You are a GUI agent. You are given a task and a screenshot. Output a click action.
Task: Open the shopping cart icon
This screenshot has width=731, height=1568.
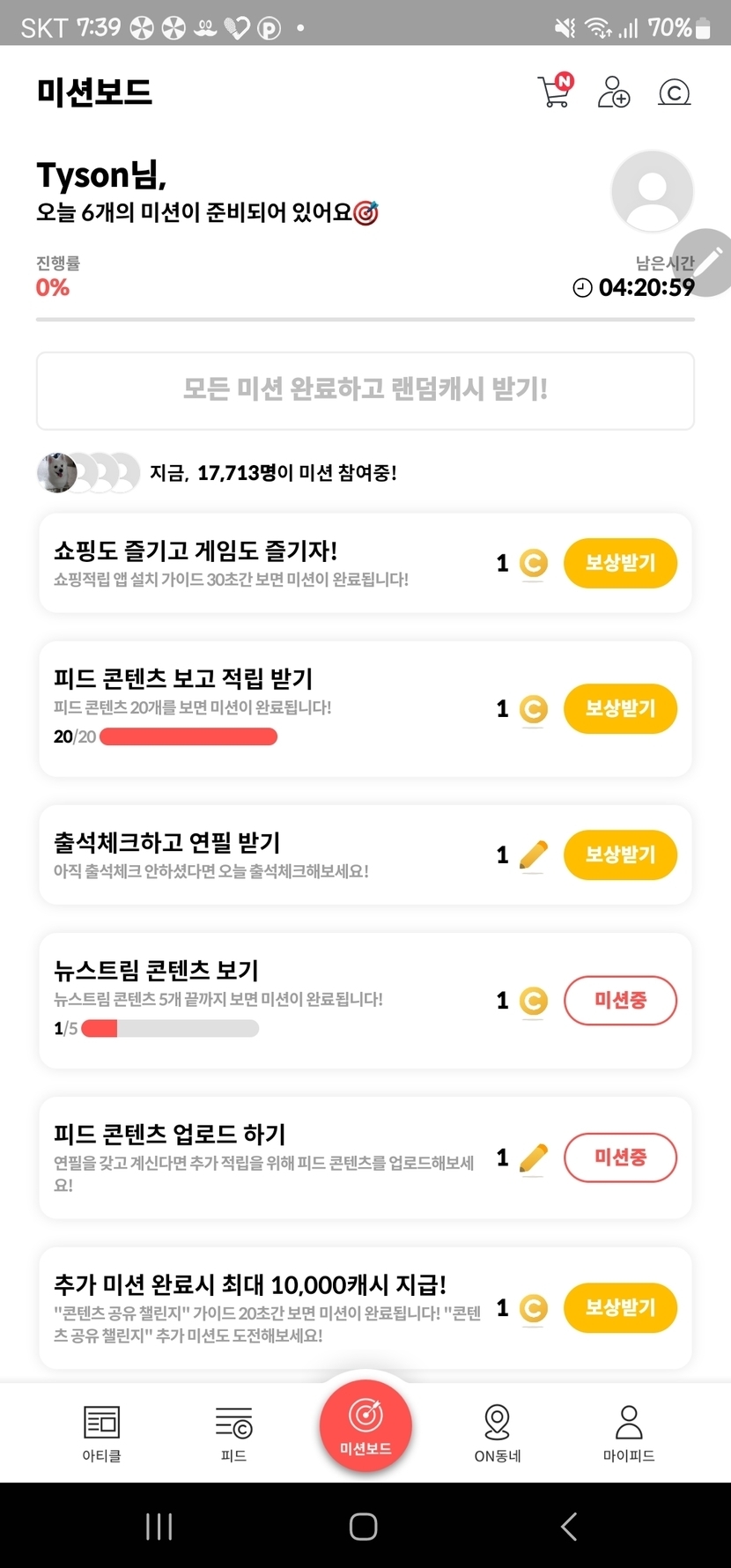554,92
